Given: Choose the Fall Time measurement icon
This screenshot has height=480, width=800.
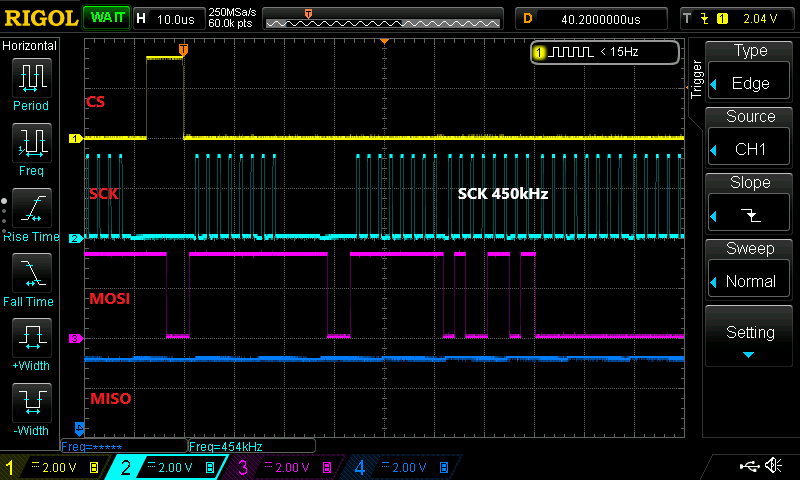Looking at the screenshot, I should [31, 273].
